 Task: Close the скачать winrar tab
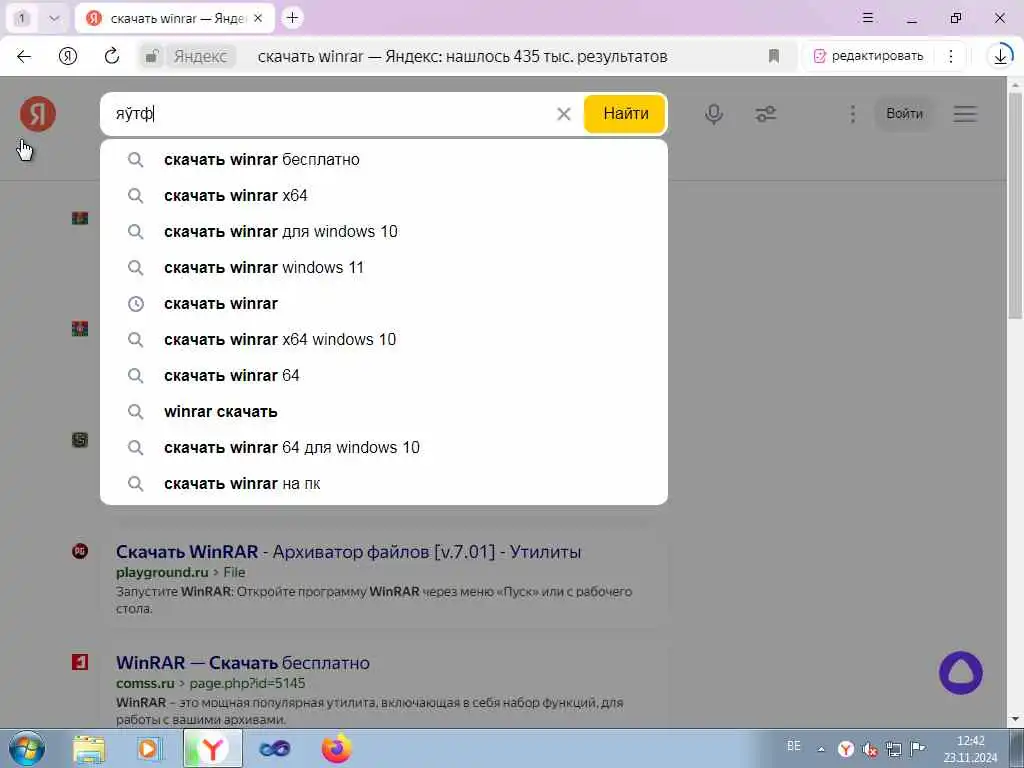[x=258, y=18]
